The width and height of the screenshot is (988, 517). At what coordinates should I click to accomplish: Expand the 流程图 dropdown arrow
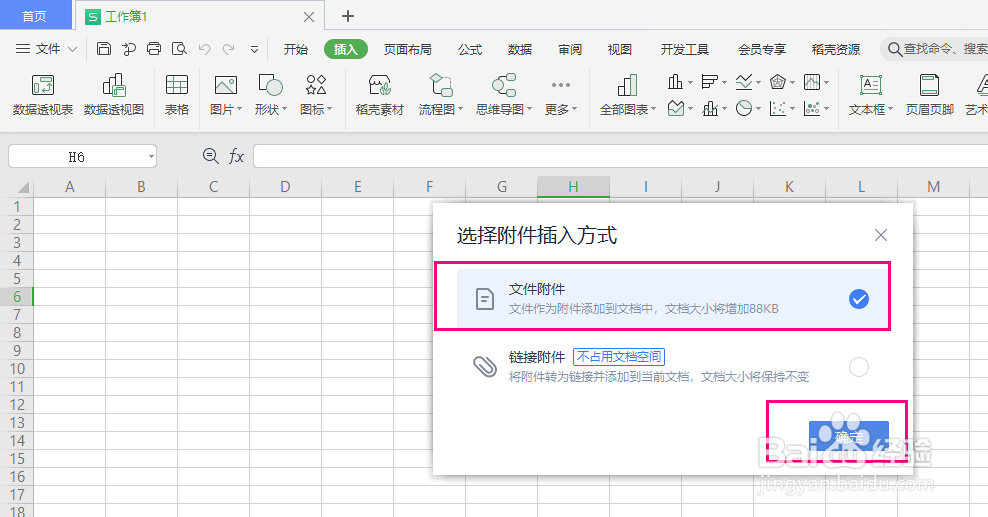coord(461,110)
